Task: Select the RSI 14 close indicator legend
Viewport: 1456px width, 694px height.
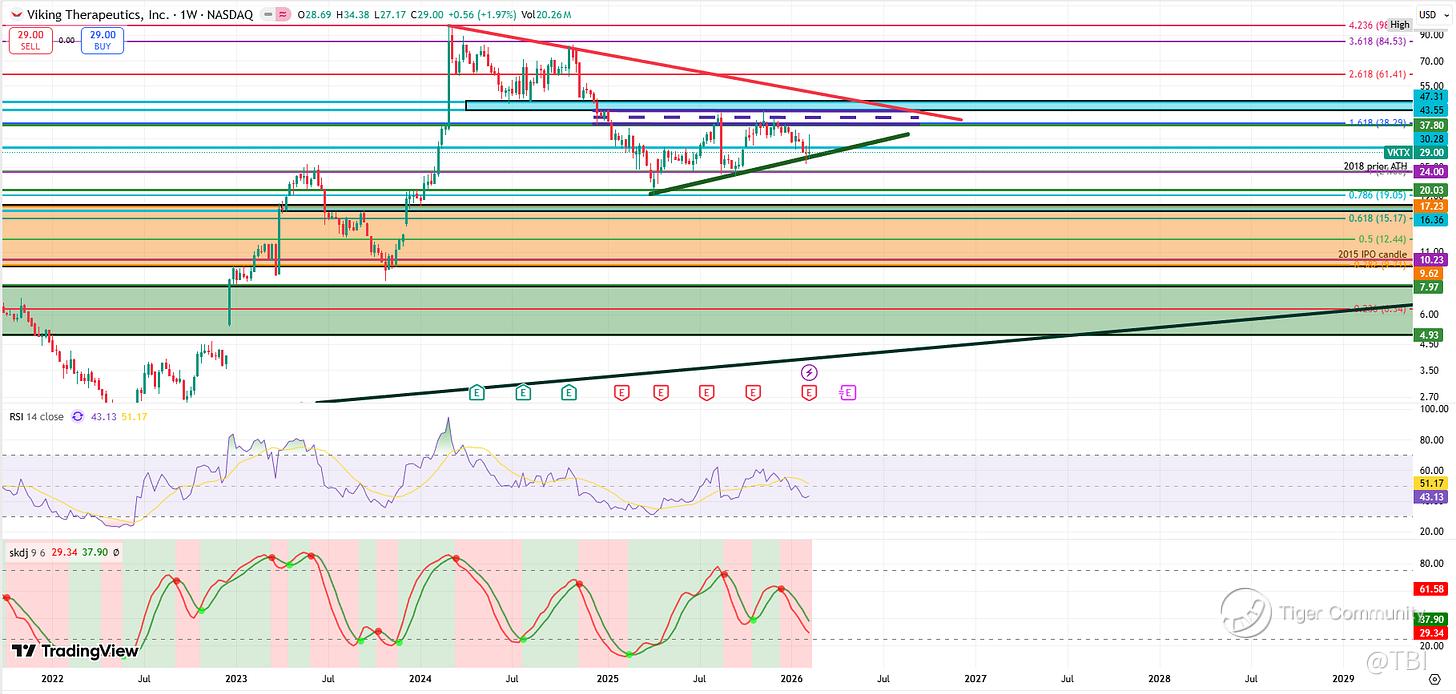Action: tap(36, 416)
